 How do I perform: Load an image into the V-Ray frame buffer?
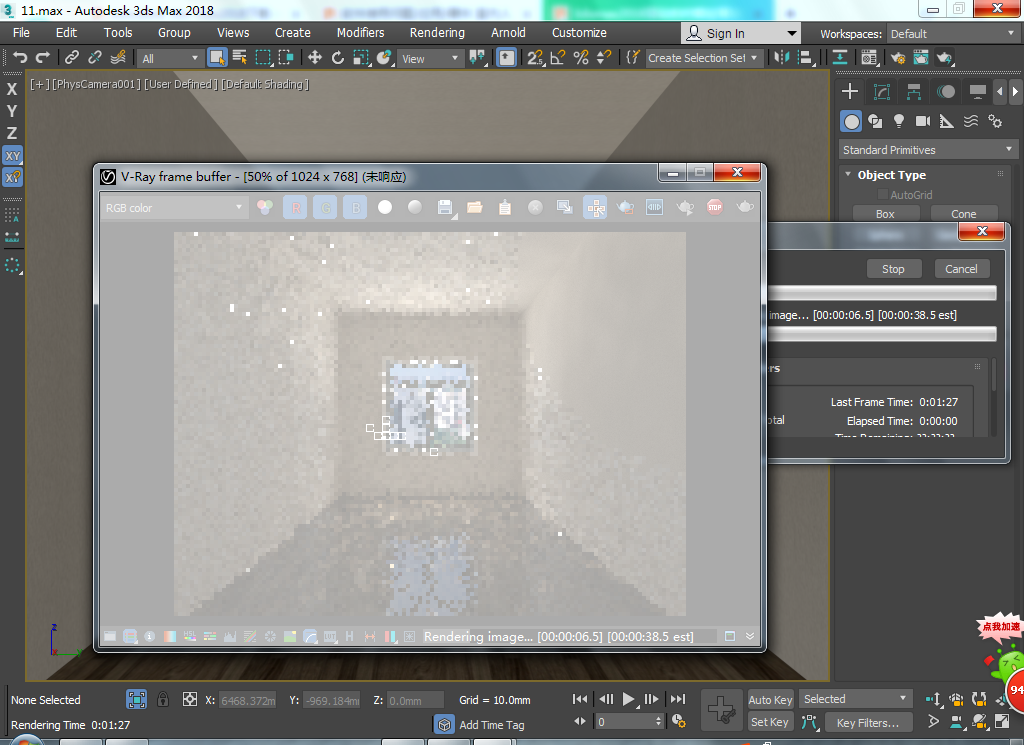475,208
